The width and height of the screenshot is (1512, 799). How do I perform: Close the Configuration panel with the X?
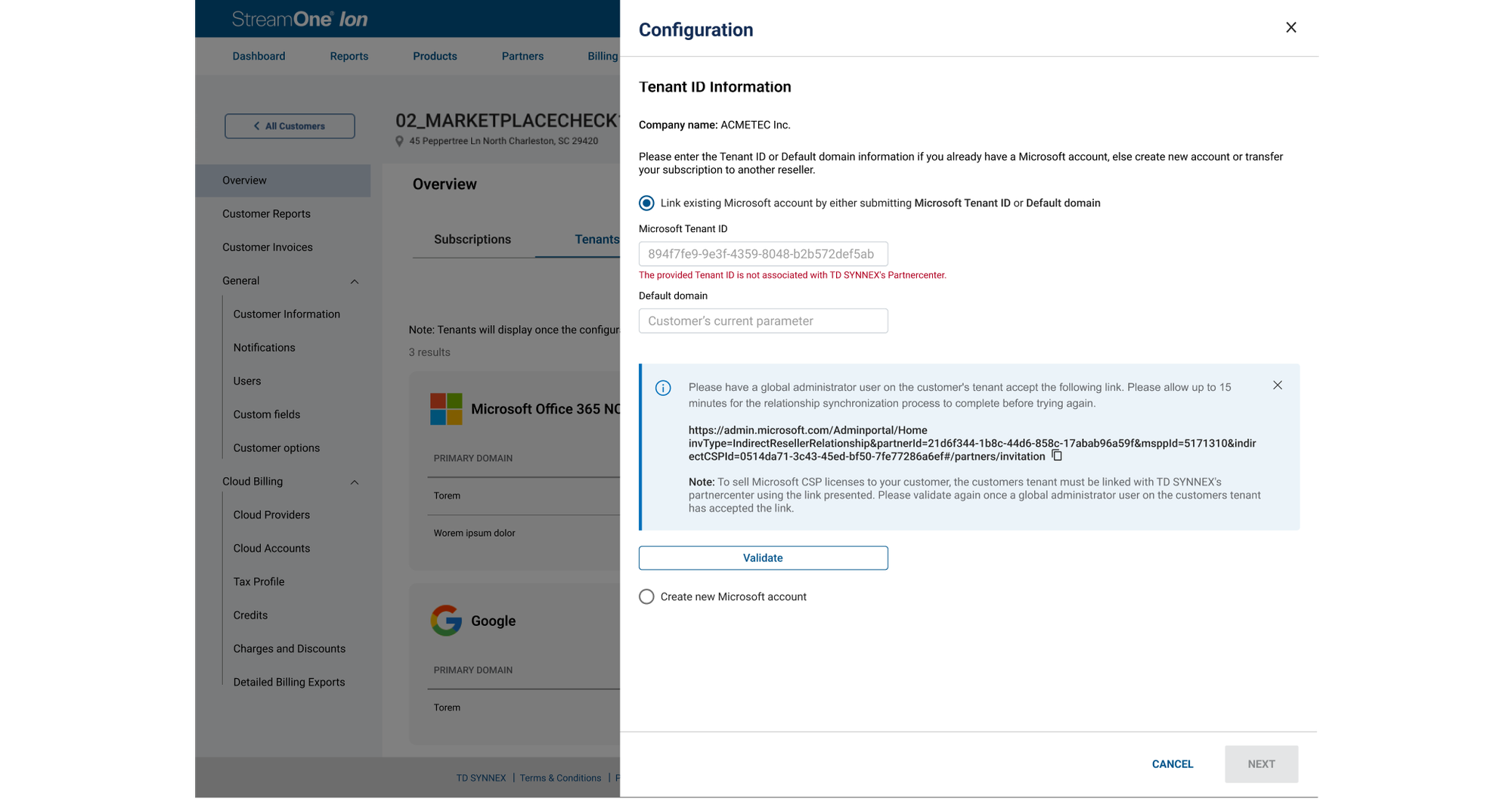tap(1291, 27)
